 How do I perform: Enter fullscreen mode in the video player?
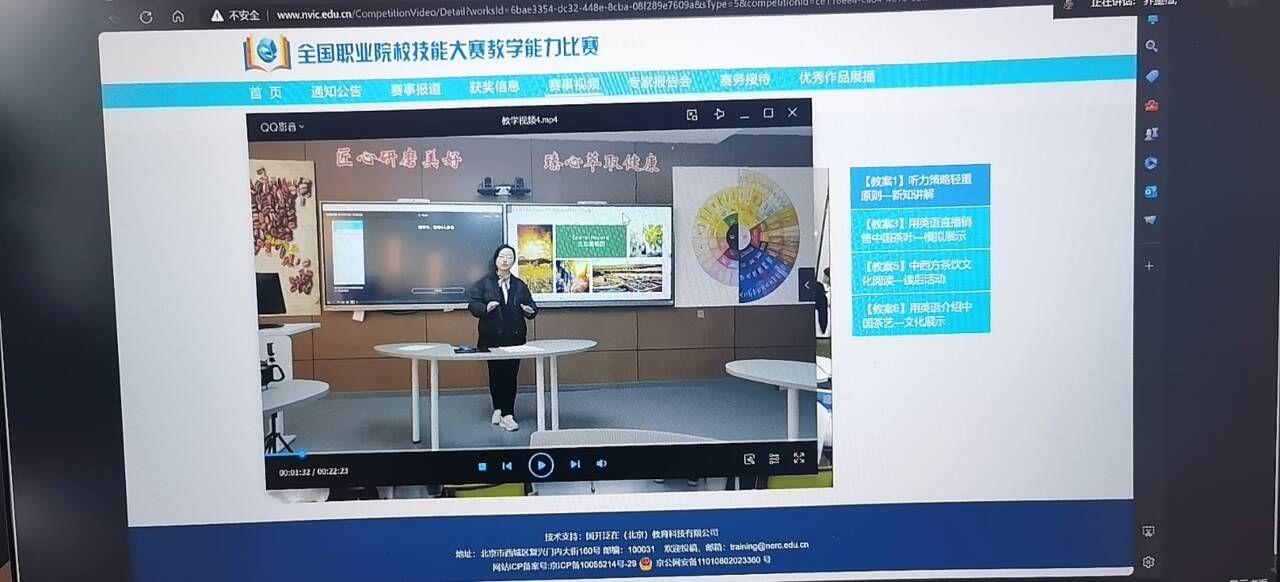coord(799,458)
